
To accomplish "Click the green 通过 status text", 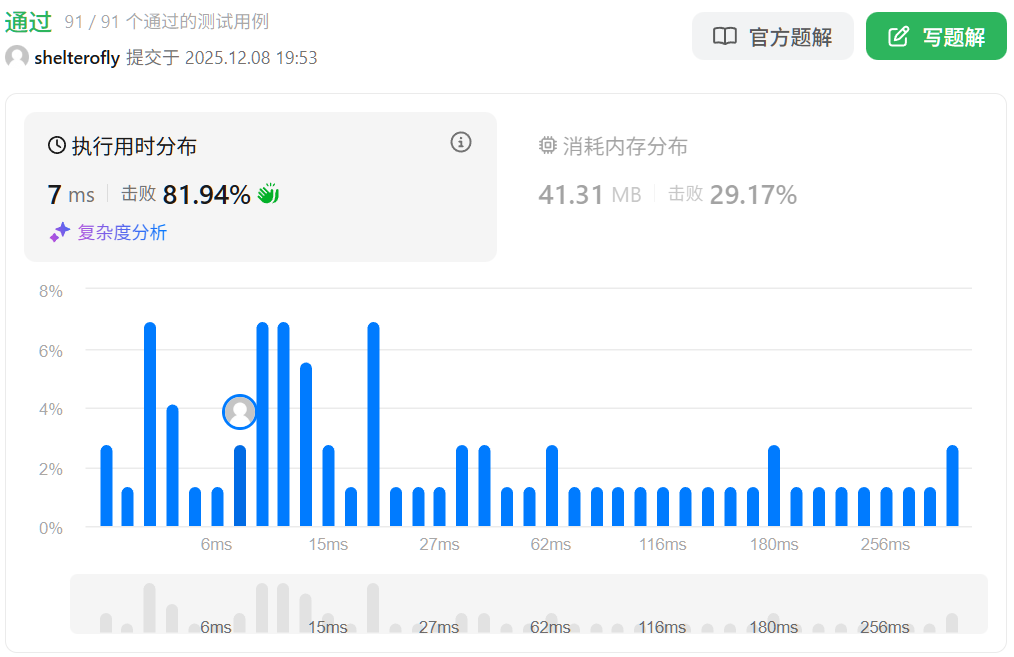I will [x=28, y=22].
